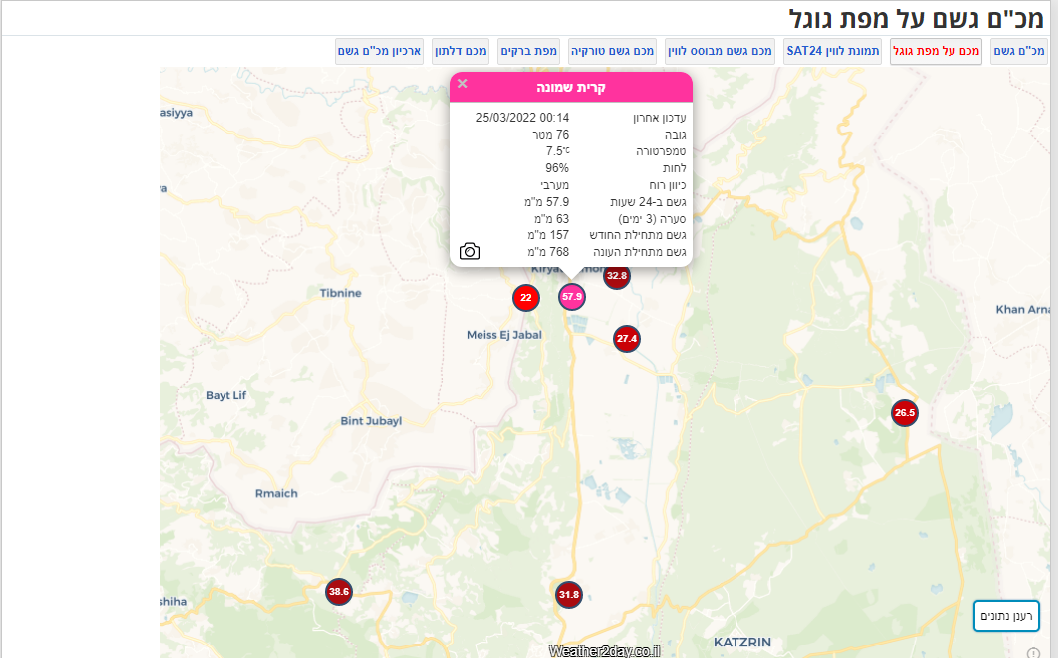The width and height of the screenshot is (1058, 658).
Task: Select the 22 rain station marker
Action: [x=526, y=297]
